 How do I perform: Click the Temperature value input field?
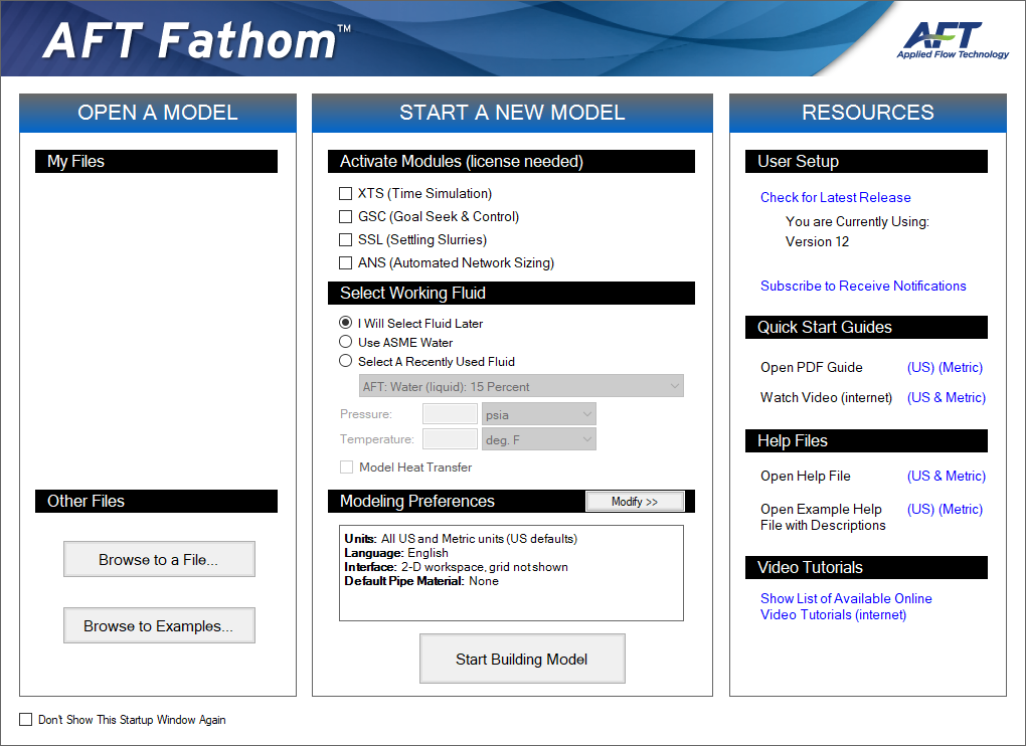(x=450, y=439)
